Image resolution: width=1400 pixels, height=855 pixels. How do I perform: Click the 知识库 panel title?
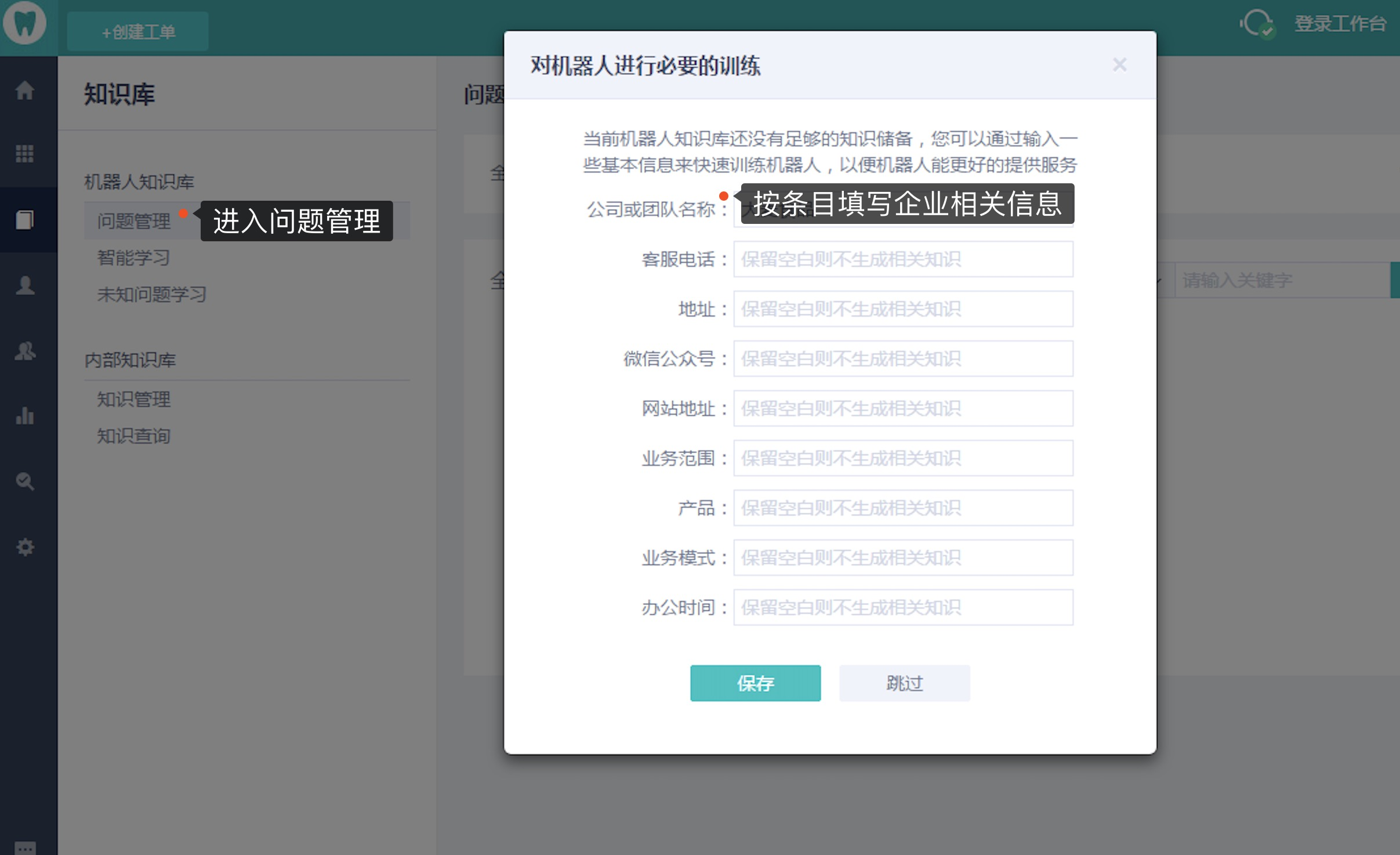tap(119, 94)
